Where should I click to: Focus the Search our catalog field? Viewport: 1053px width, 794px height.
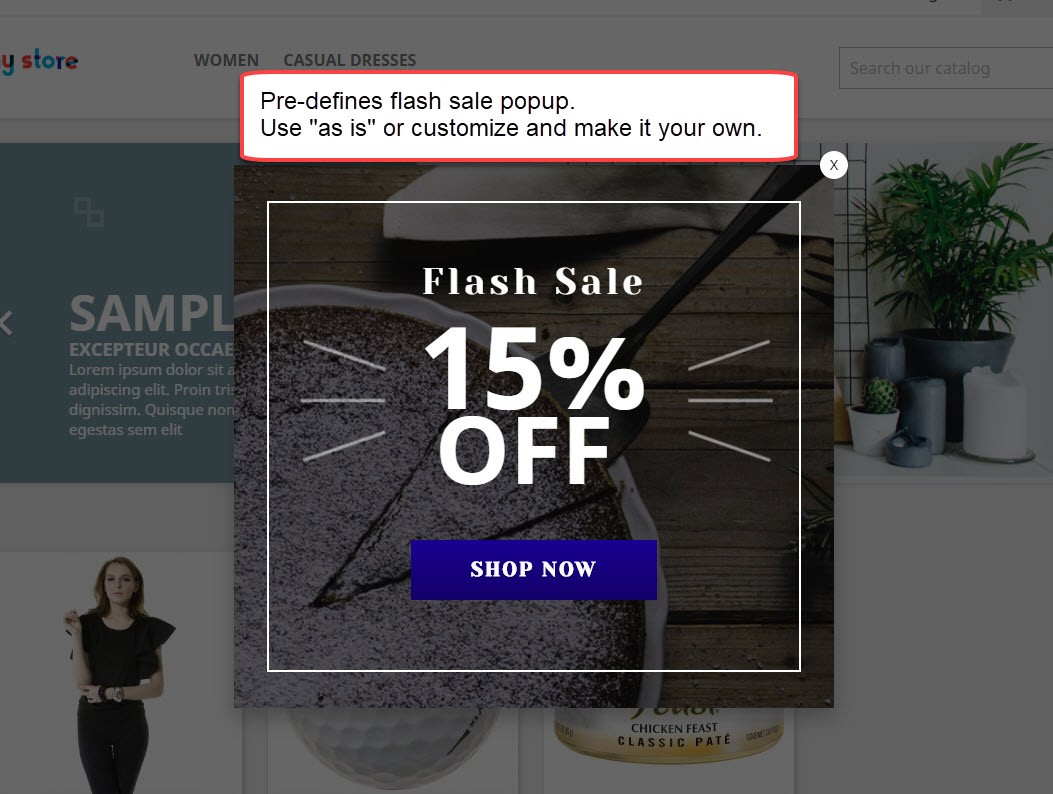pyautogui.click(x=946, y=68)
